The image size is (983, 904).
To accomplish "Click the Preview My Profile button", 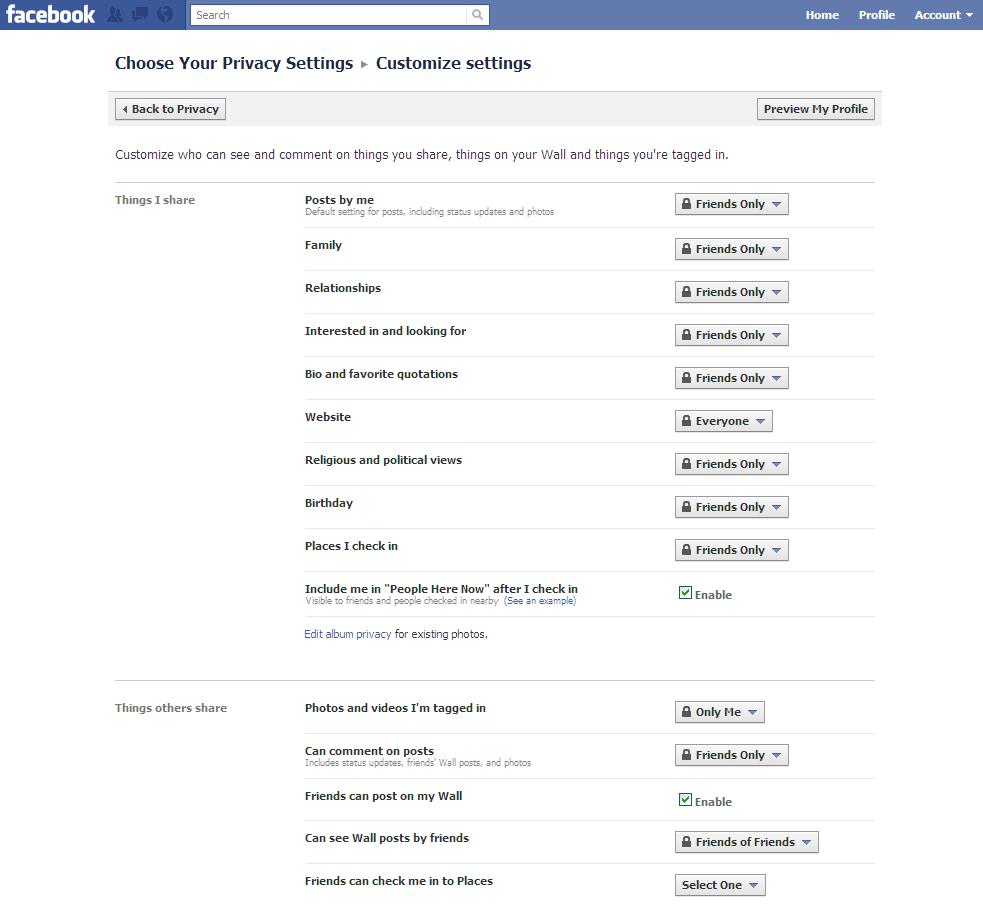I will pos(816,109).
